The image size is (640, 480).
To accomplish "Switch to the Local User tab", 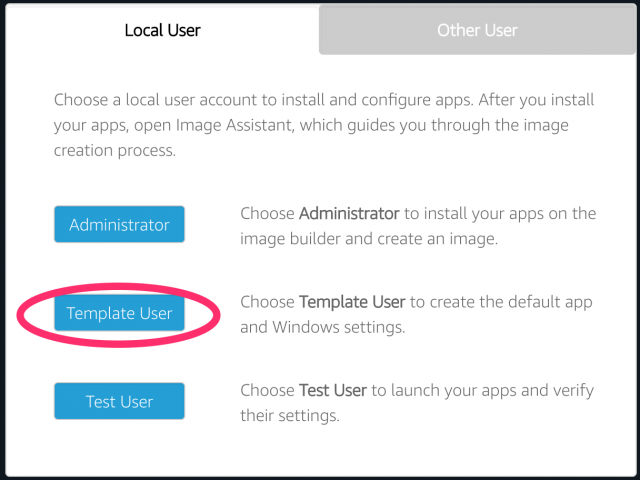I will pos(162,31).
